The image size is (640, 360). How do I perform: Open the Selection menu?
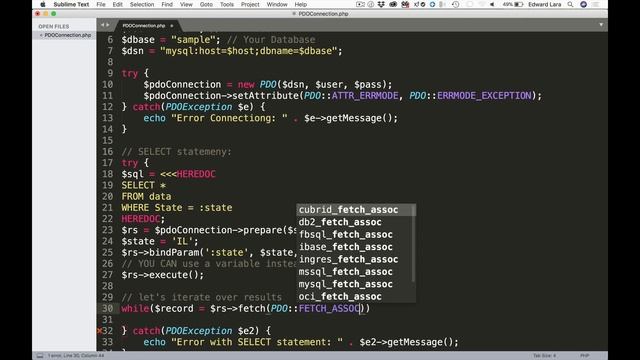point(142,4)
